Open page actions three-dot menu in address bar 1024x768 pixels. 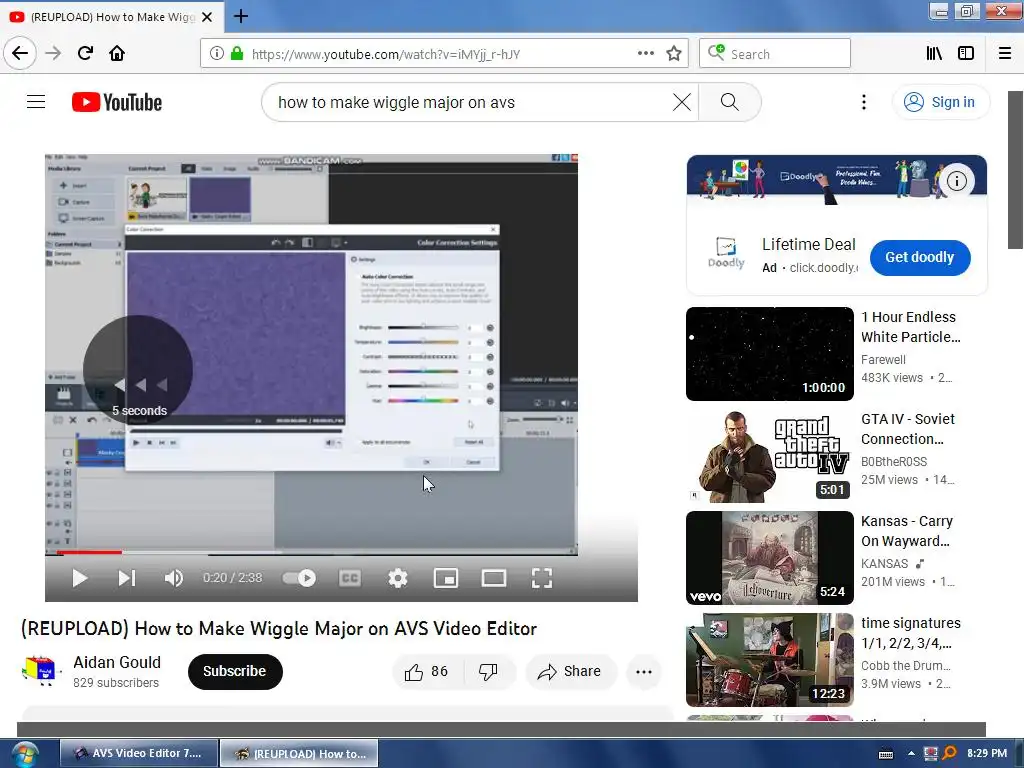[x=645, y=53]
